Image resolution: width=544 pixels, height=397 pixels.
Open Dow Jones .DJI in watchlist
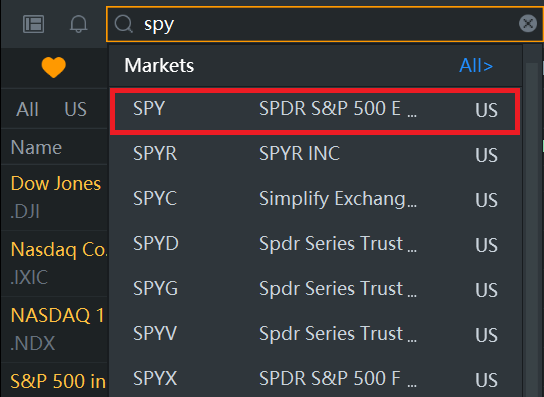tap(54, 197)
